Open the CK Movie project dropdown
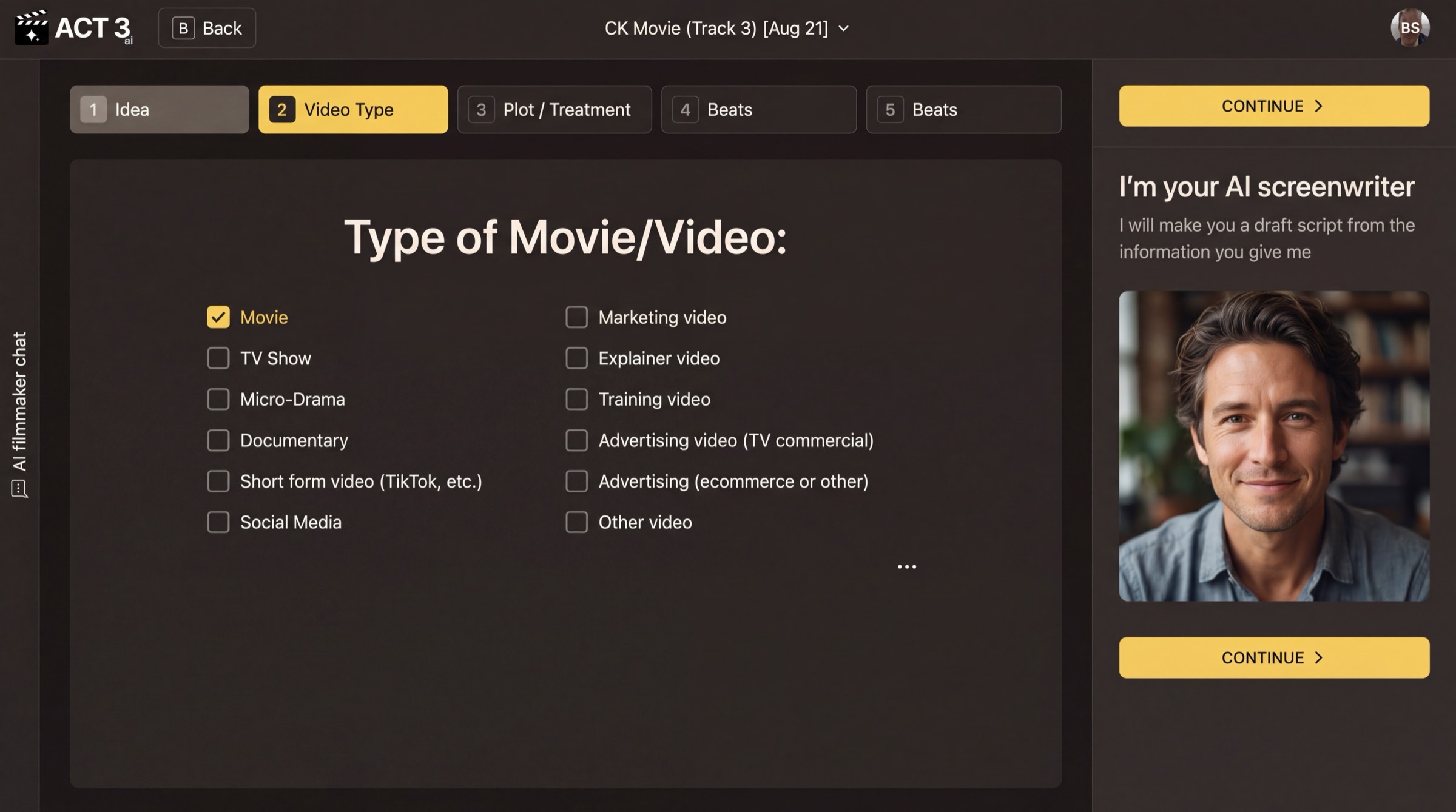Viewport: 1456px width, 812px height. click(727, 28)
